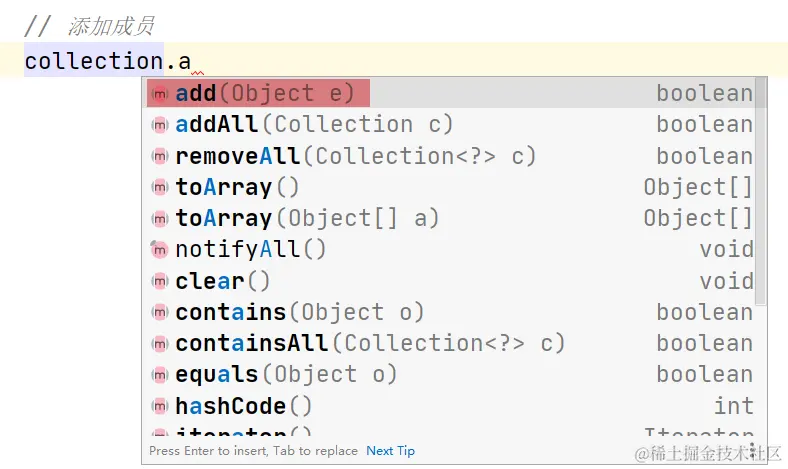Click the method icon beside add(Object e)
This screenshot has width=788, height=469.
pos(159,94)
